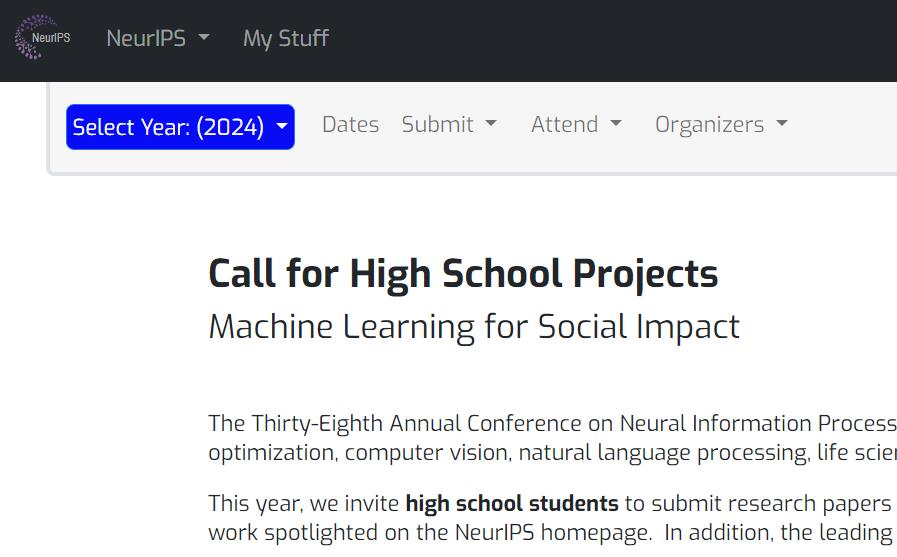897x557 pixels.
Task: Click the arrow next to Attend
Action: (616, 125)
